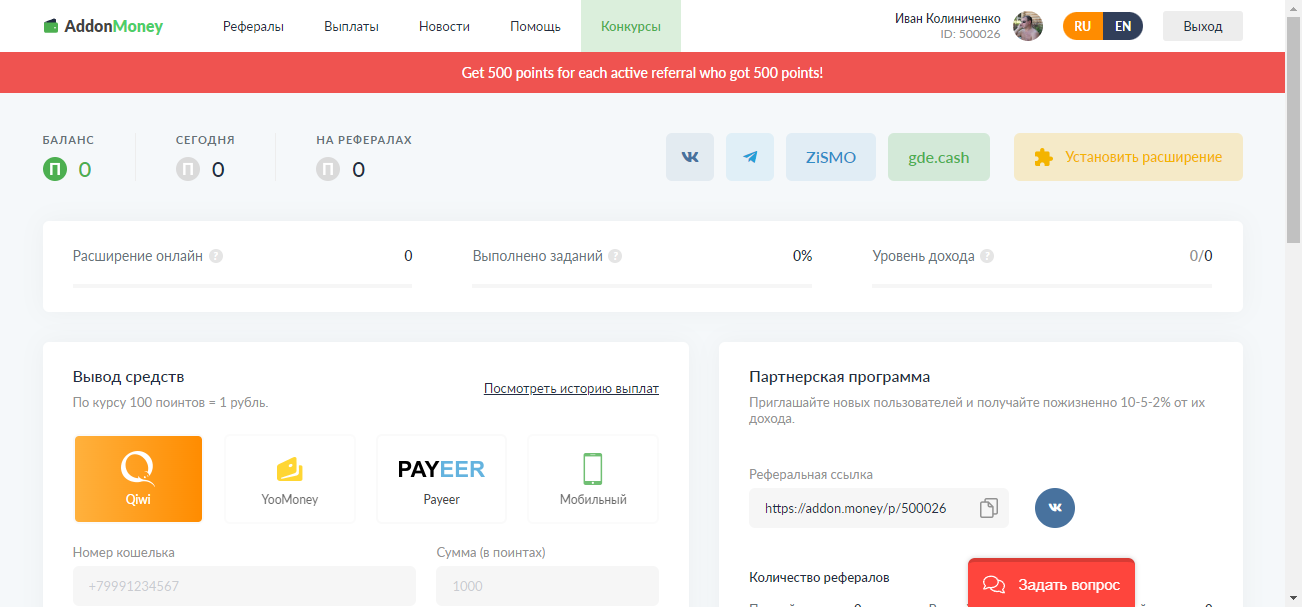The width and height of the screenshot is (1302, 607).
Task: Click help icon next to Расширение онлайн
Action: tap(216, 256)
